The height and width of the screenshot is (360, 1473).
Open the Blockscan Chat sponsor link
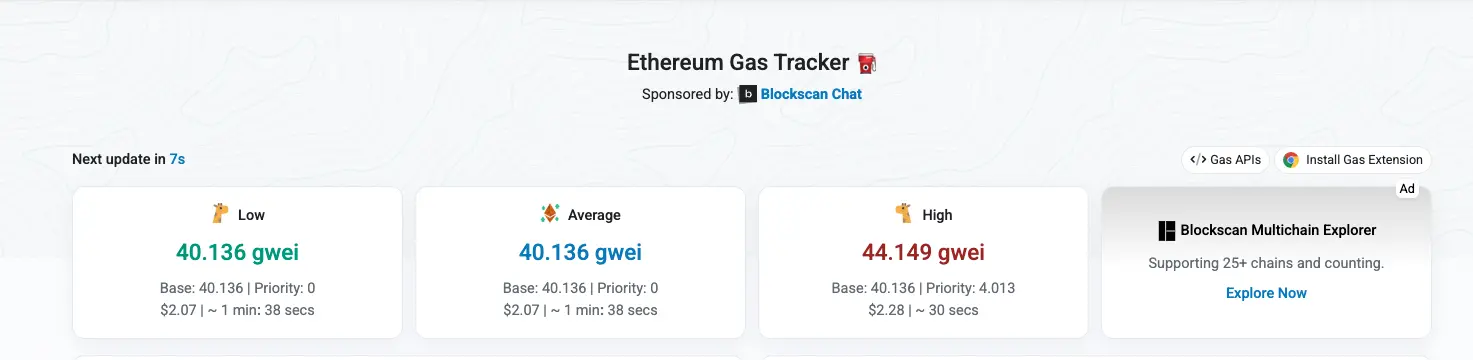click(x=811, y=94)
